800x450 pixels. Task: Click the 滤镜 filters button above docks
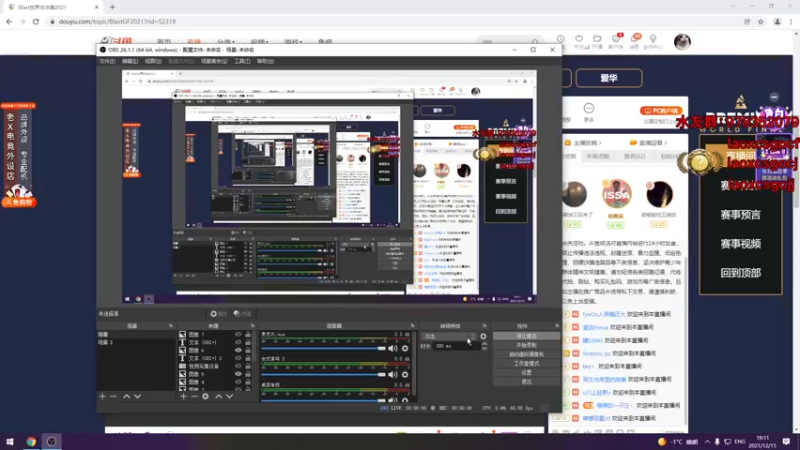[x=242, y=314]
